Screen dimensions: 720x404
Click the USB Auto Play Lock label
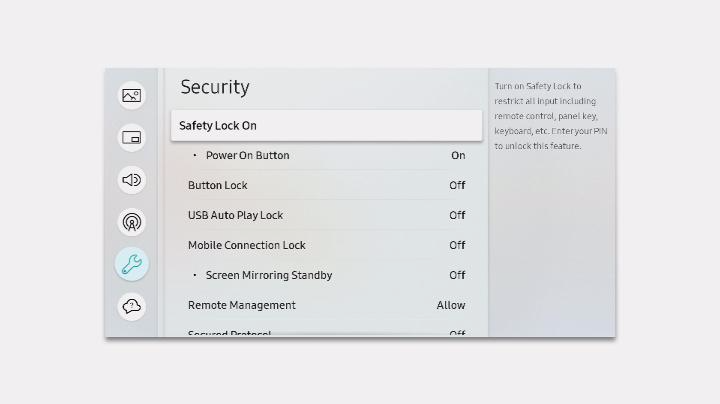coord(236,215)
